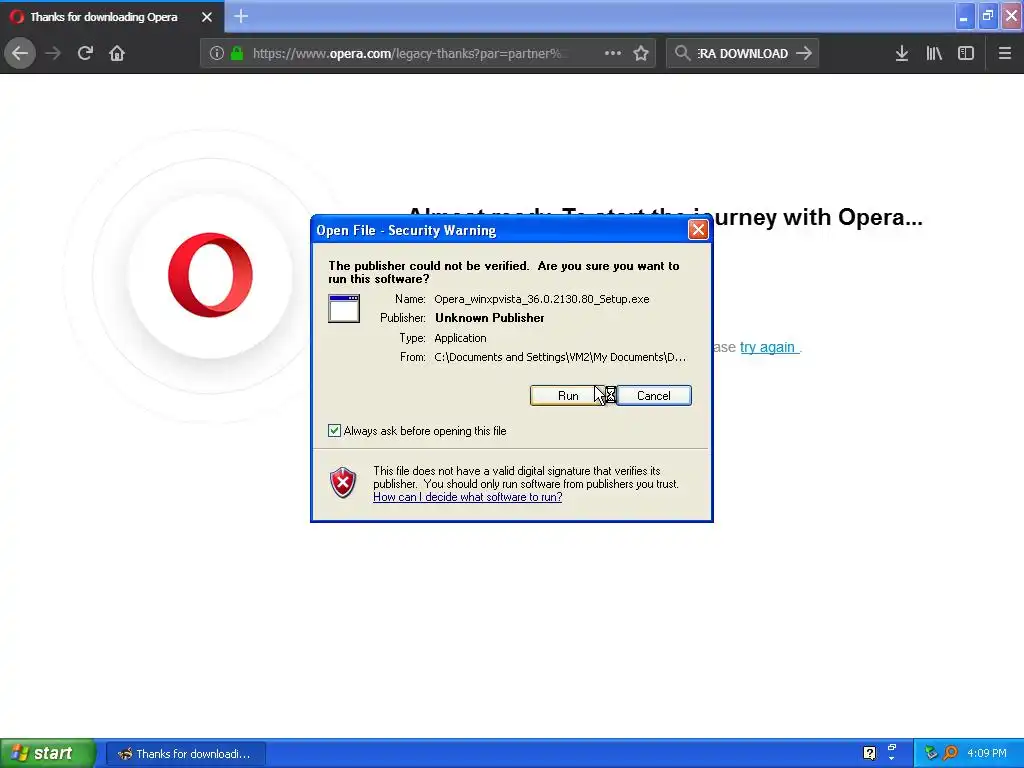Click the help question-mark tray icon
1024x768 pixels.
869,754
